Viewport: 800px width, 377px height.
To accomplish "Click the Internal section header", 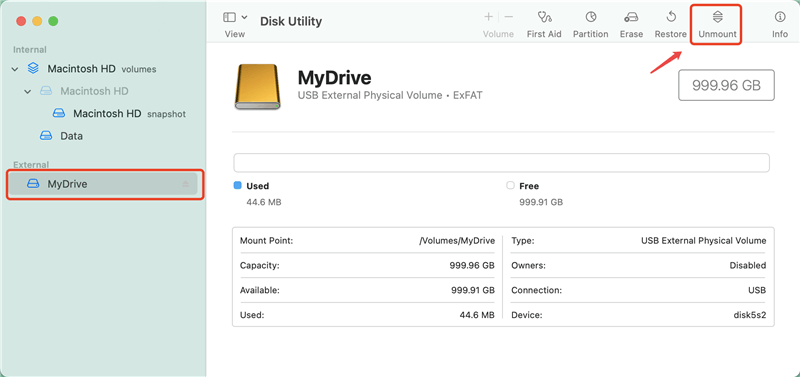I will tap(30, 49).
